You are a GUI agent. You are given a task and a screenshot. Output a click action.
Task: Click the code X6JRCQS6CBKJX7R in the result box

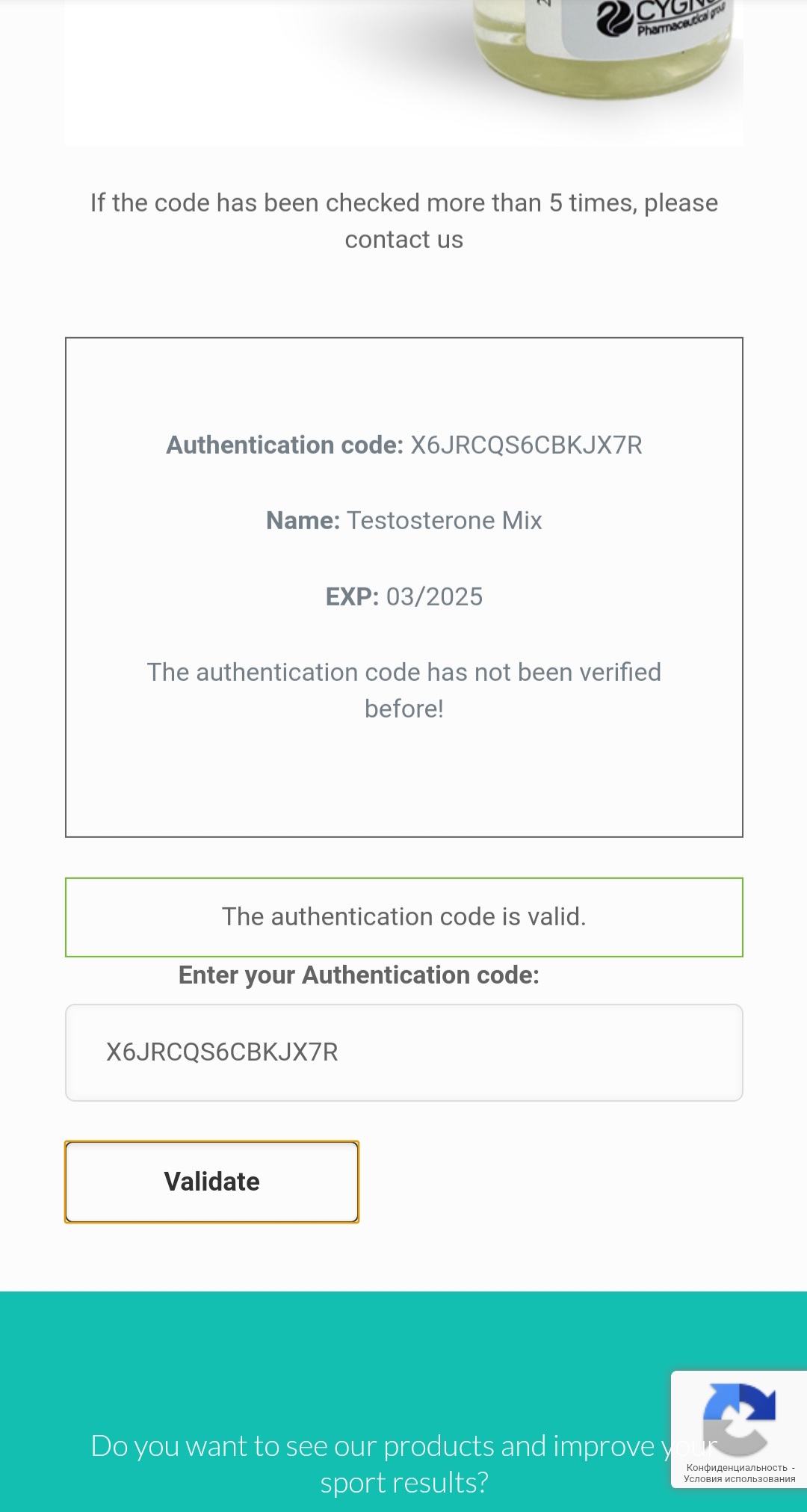tap(526, 445)
